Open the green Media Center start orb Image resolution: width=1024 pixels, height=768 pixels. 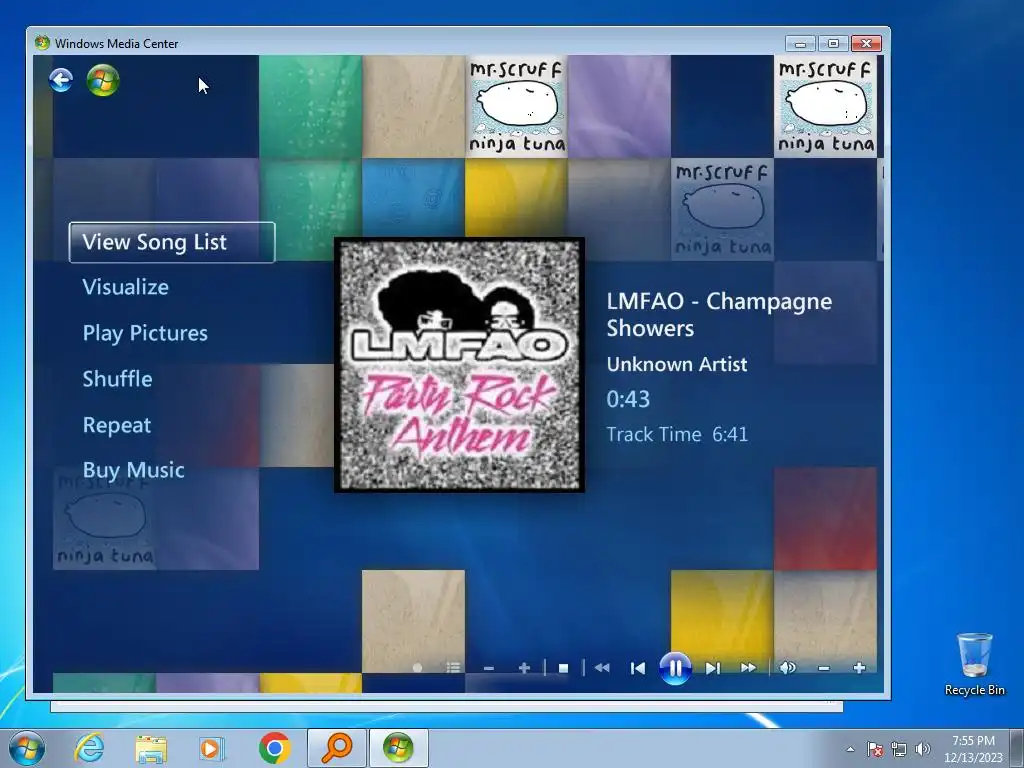pos(103,80)
